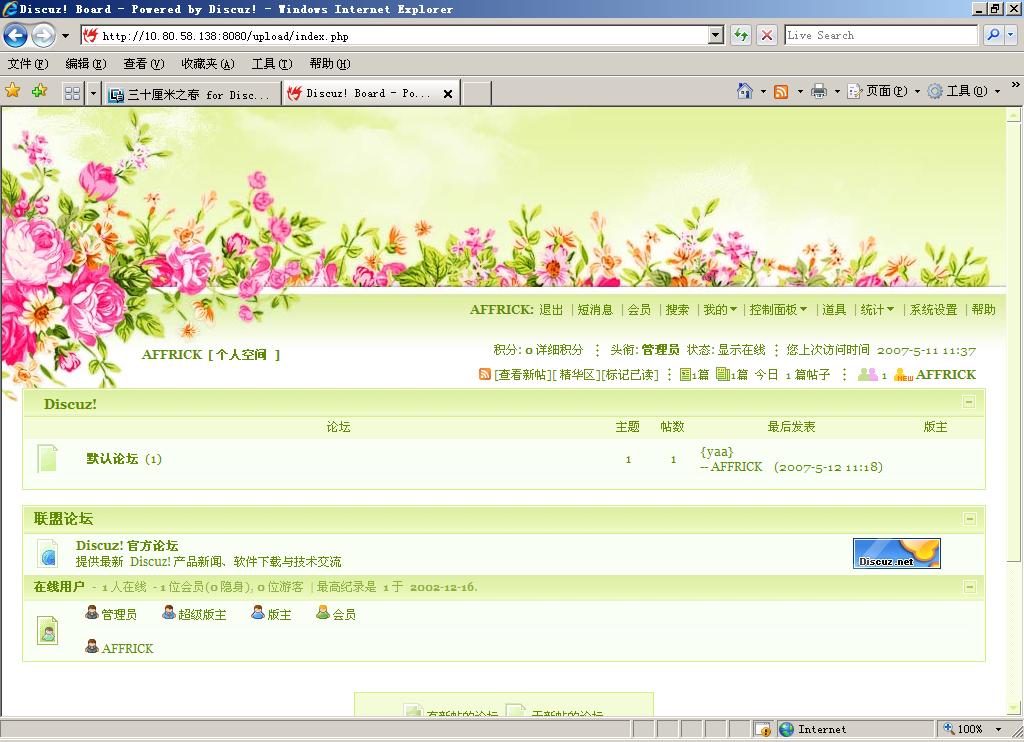Click the RSS feeds icon in toolbar
The height and width of the screenshot is (742, 1024).
click(x=780, y=91)
